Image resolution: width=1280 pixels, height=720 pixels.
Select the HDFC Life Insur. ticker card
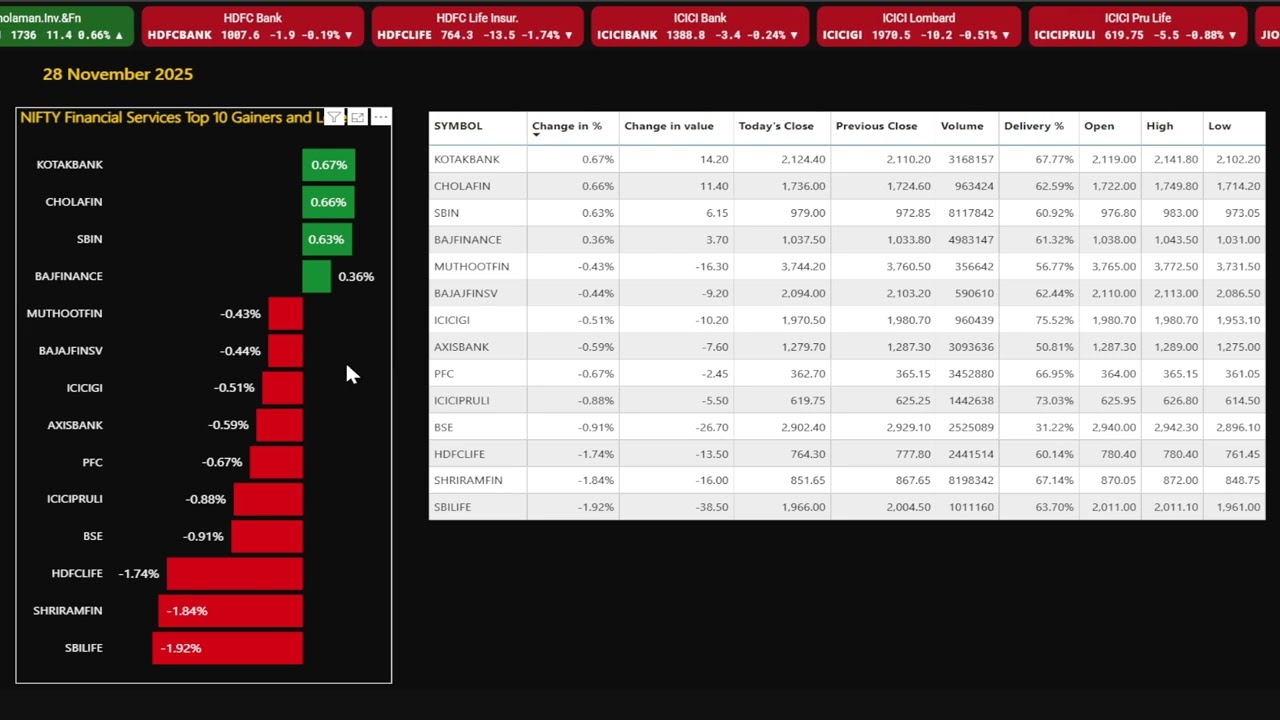coord(476,27)
